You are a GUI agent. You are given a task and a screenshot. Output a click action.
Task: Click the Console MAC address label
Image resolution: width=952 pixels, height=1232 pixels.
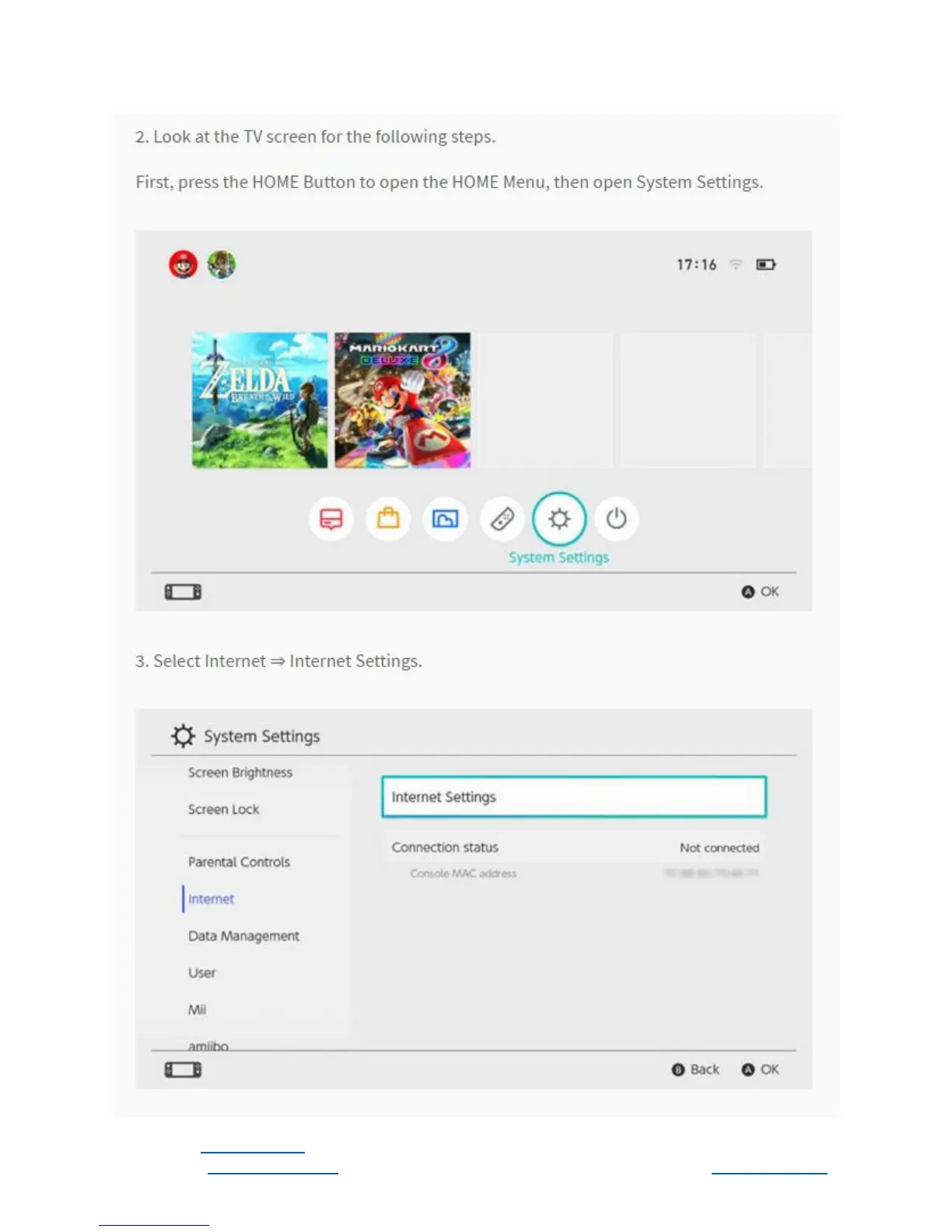coord(464,873)
